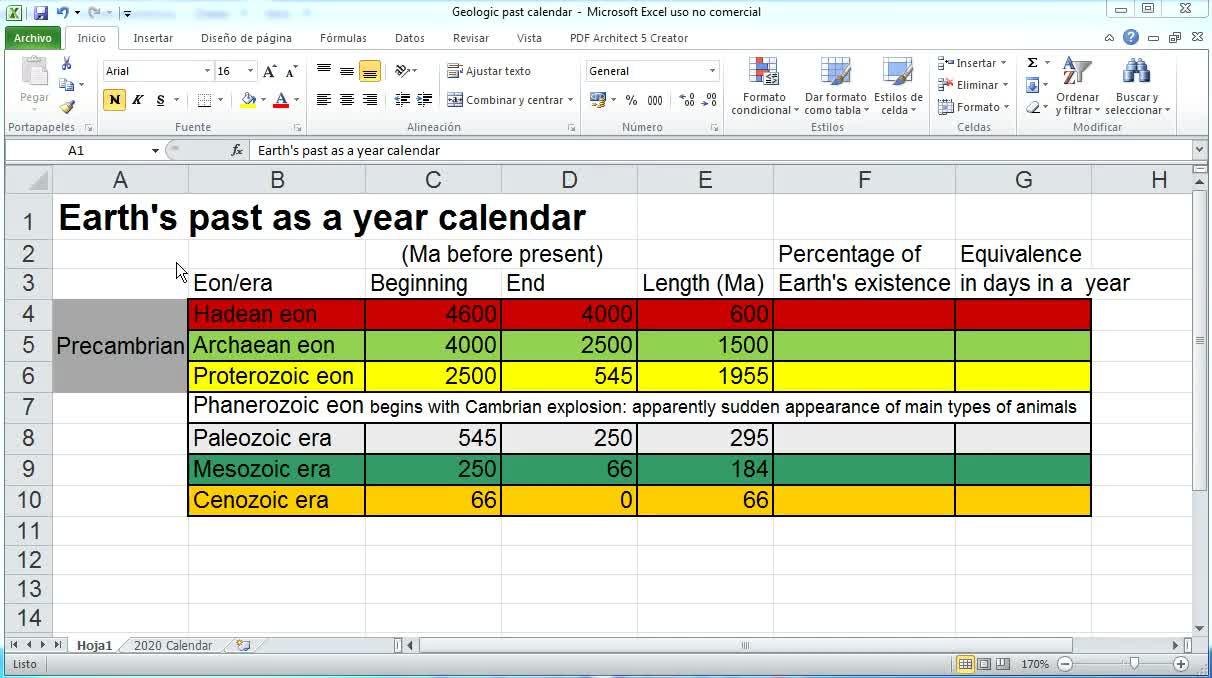The width and height of the screenshot is (1212, 678).
Task: Click the Undo arrow in quick access
Action: pos(63,13)
